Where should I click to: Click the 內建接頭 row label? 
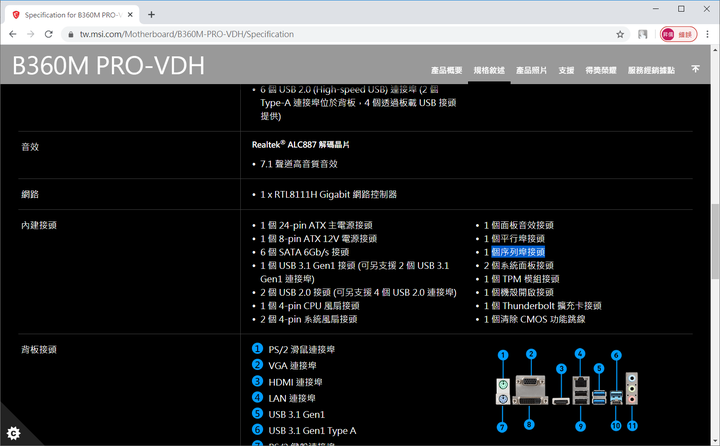39,226
